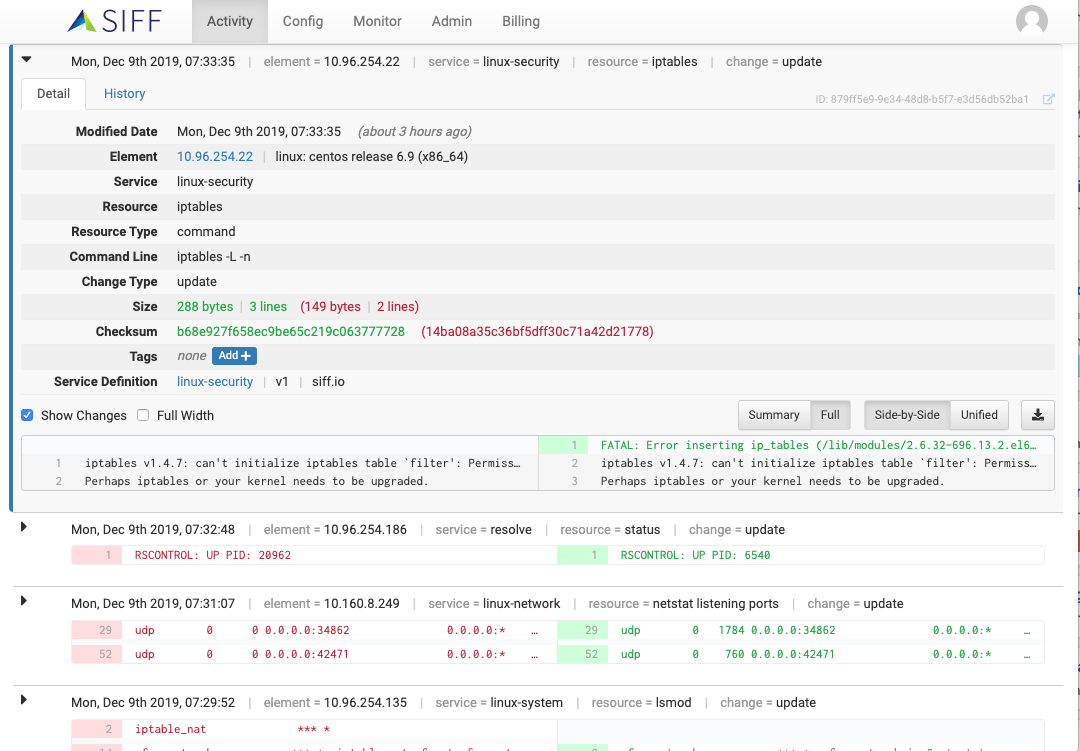Image resolution: width=1080 pixels, height=751 pixels.
Task: Click the '3 lines' size value
Action: pos(268,307)
